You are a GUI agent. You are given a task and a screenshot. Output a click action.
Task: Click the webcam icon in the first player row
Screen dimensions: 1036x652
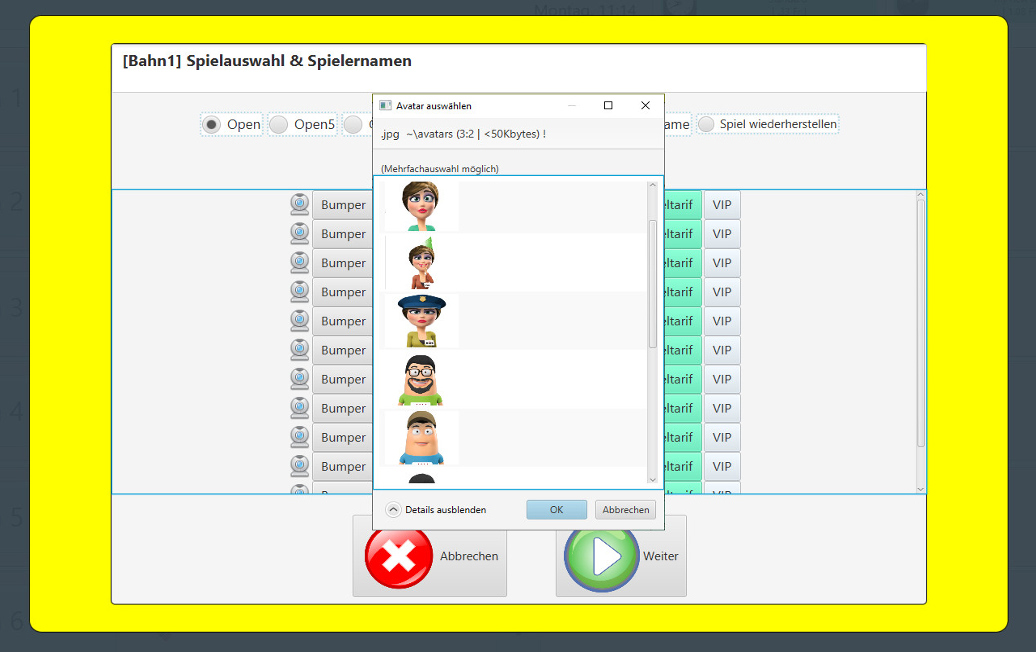pos(299,204)
